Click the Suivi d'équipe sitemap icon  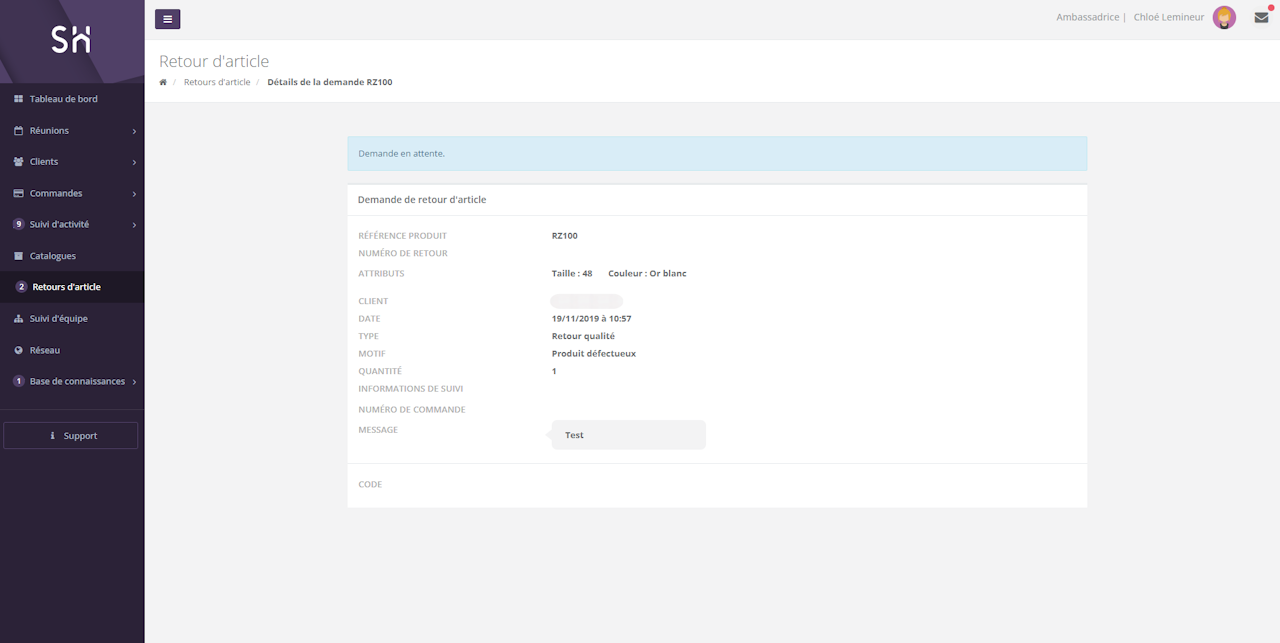coord(18,319)
